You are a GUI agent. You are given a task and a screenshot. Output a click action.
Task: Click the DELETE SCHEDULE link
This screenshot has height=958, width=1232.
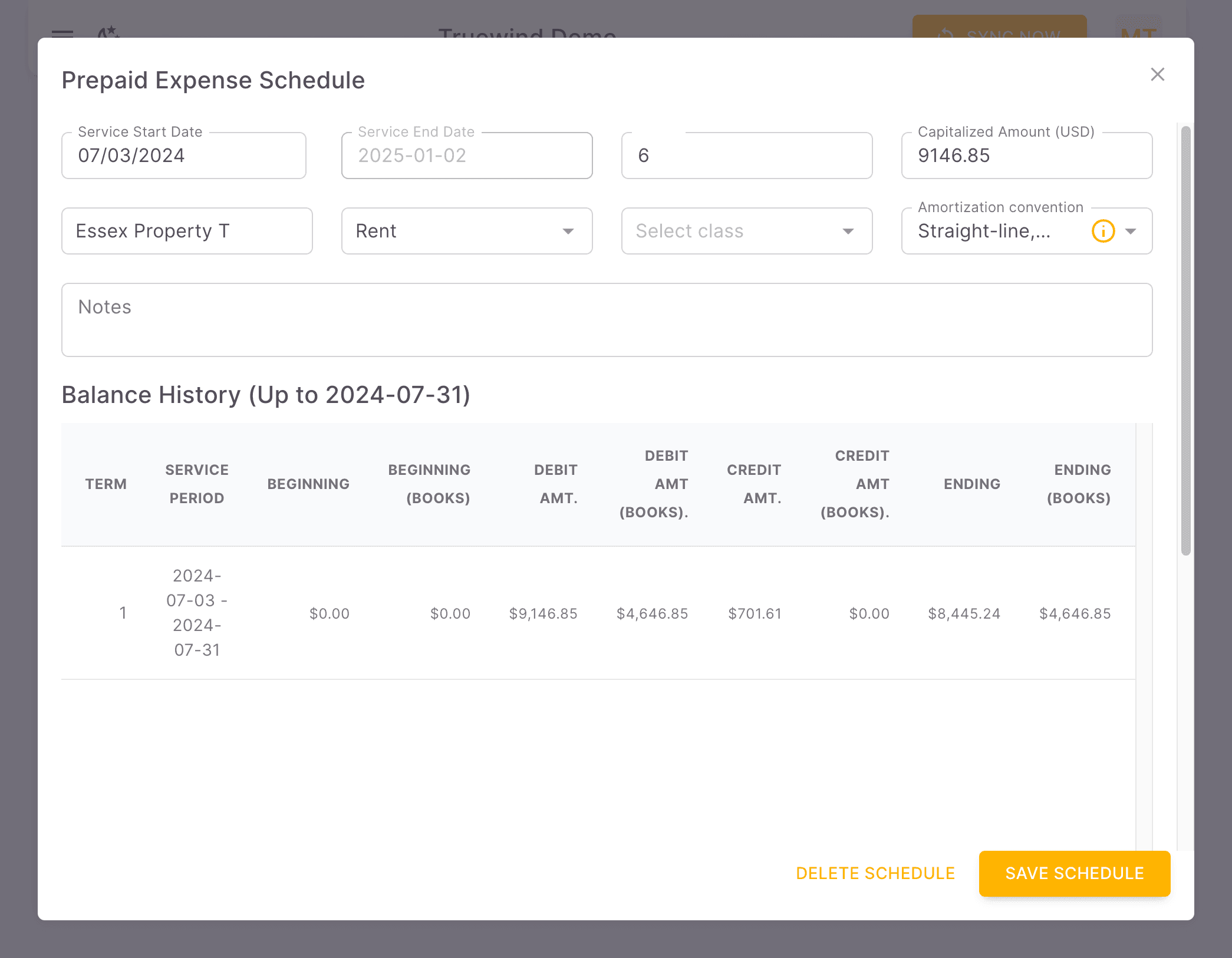point(875,874)
